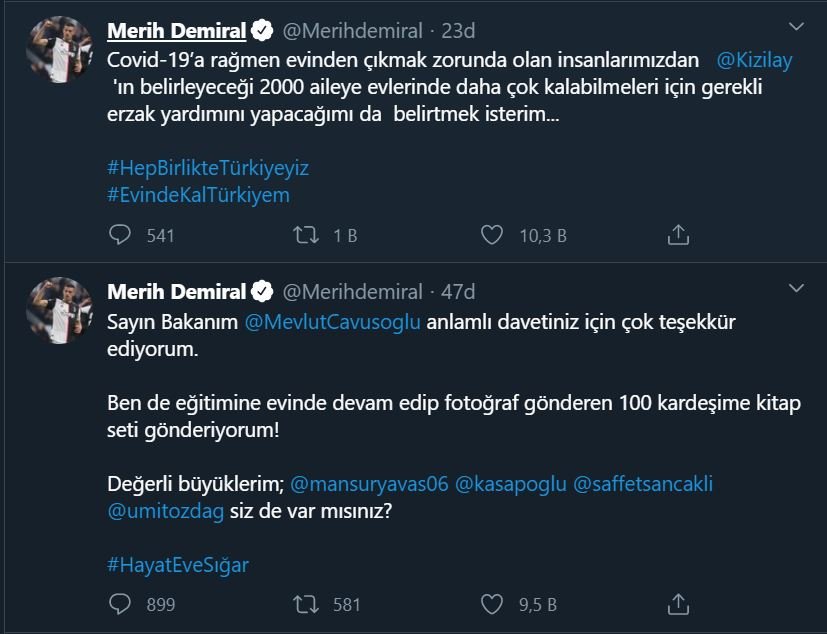The width and height of the screenshot is (827, 634).
Task: Reply to the HayatEveSığar tweet
Action: coord(120,604)
